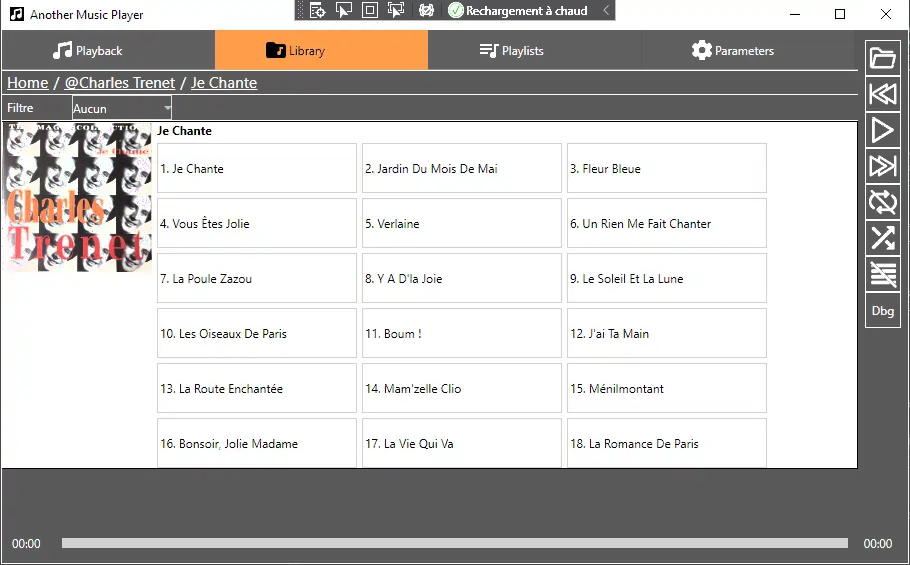Play track 16. Bonsoir, Jolie Madame
The width and height of the screenshot is (910, 565).
click(257, 443)
